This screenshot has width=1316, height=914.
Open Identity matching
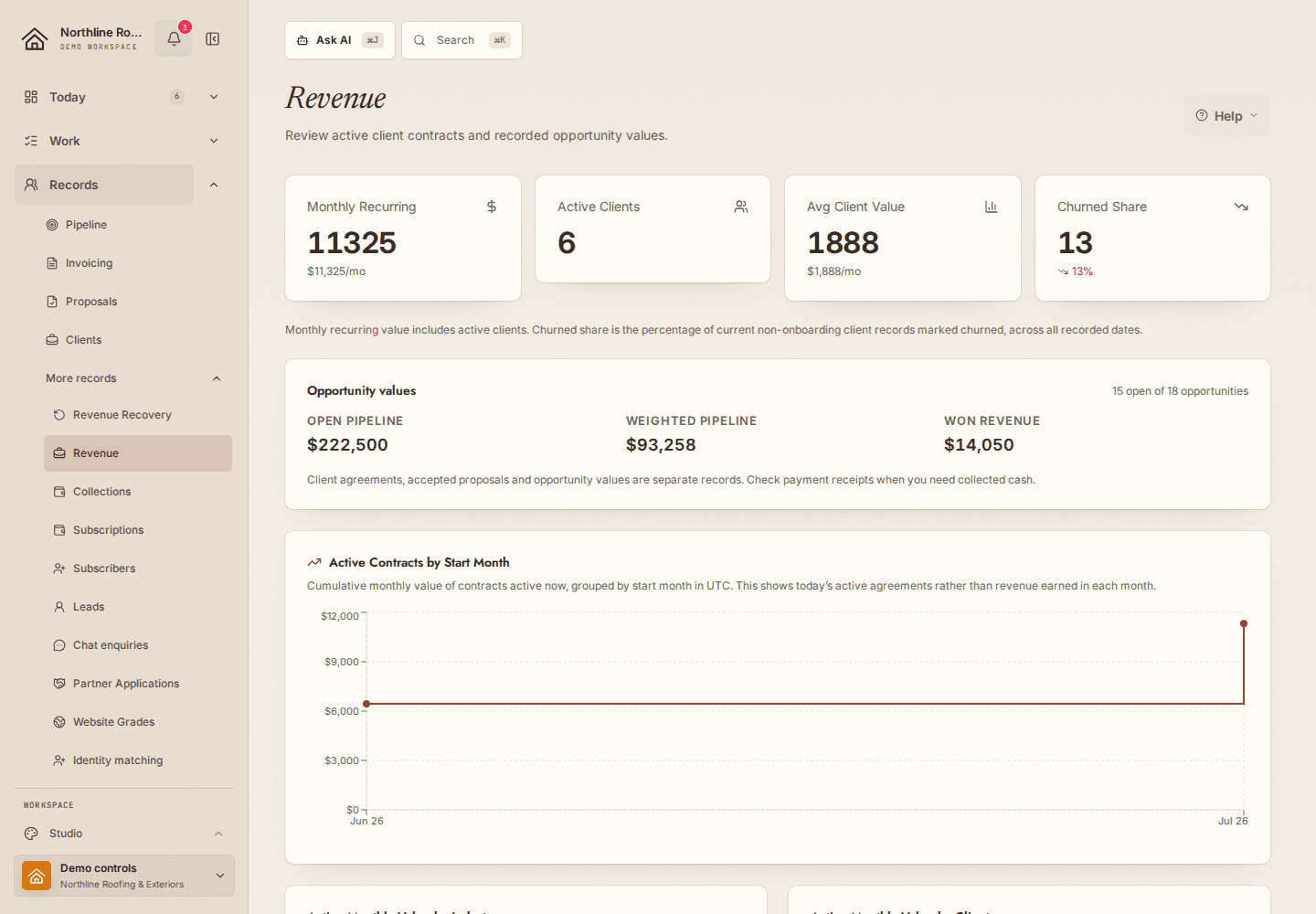click(138, 760)
